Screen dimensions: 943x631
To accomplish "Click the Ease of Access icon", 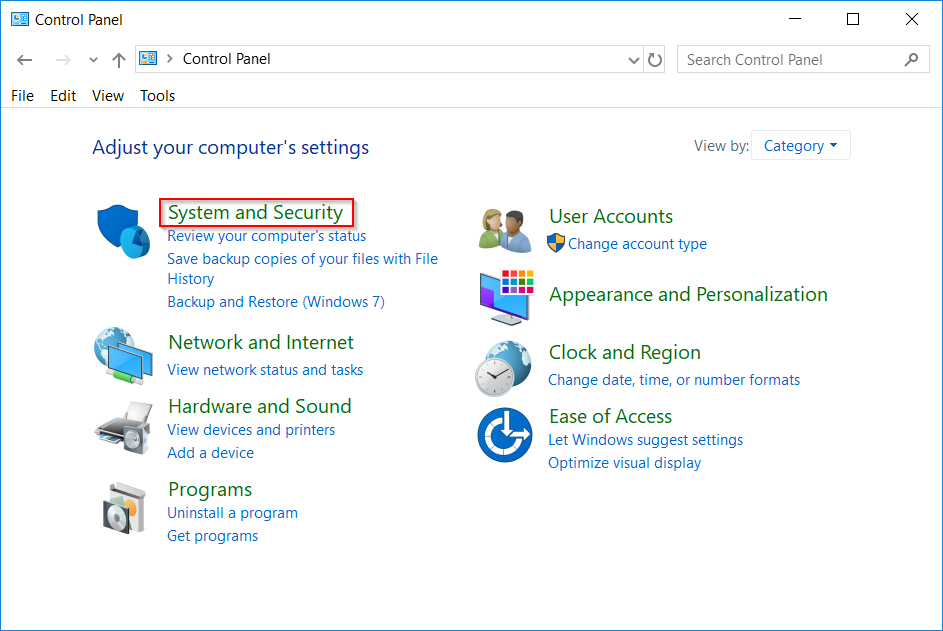I will click(x=505, y=435).
